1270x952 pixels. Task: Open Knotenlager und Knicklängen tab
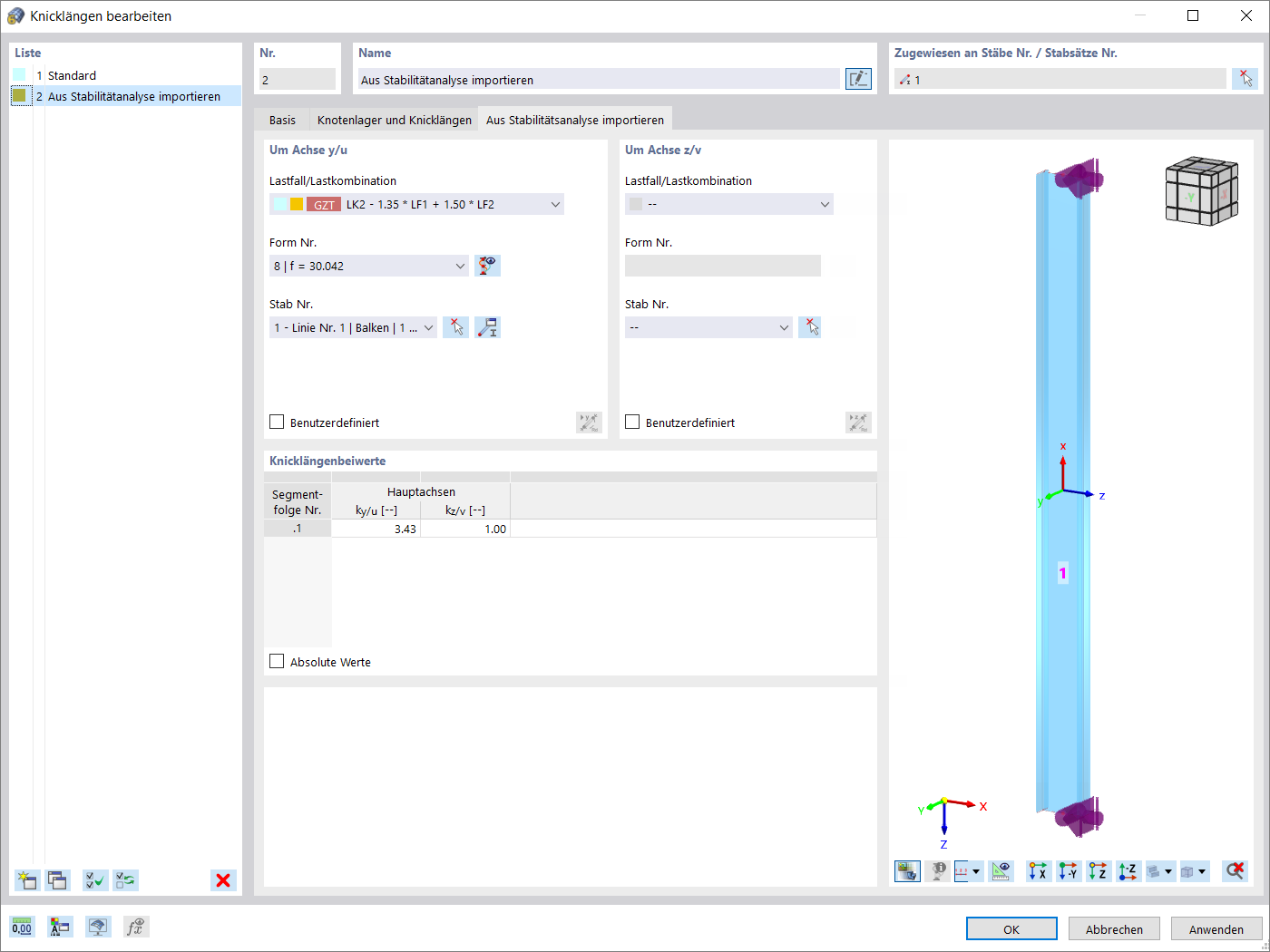pyautogui.click(x=395, y=120)
